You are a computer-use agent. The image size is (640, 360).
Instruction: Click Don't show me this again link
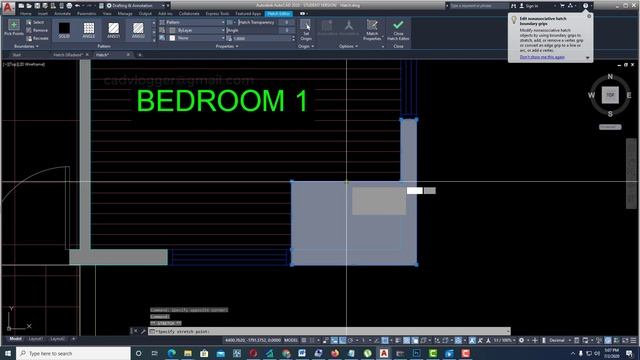point(542,57)
